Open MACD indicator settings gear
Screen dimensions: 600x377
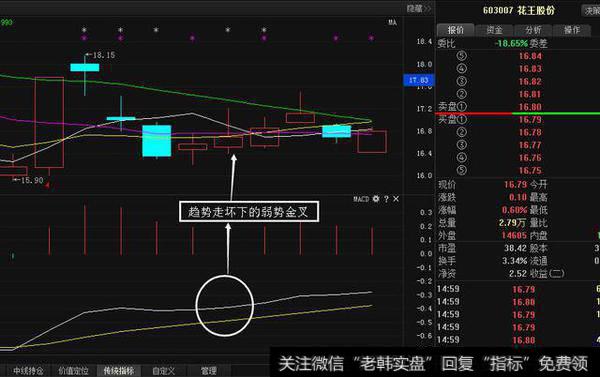[376, 199]
